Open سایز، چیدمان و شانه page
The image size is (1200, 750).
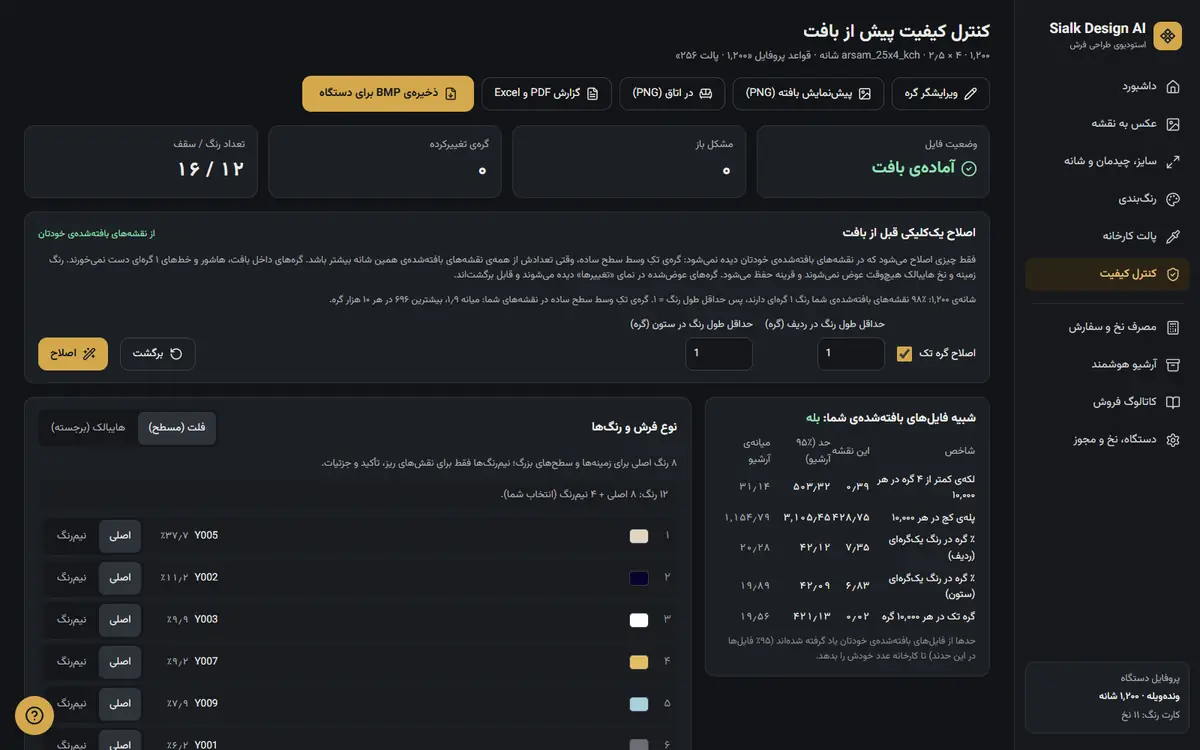[x=1107, y=160]
